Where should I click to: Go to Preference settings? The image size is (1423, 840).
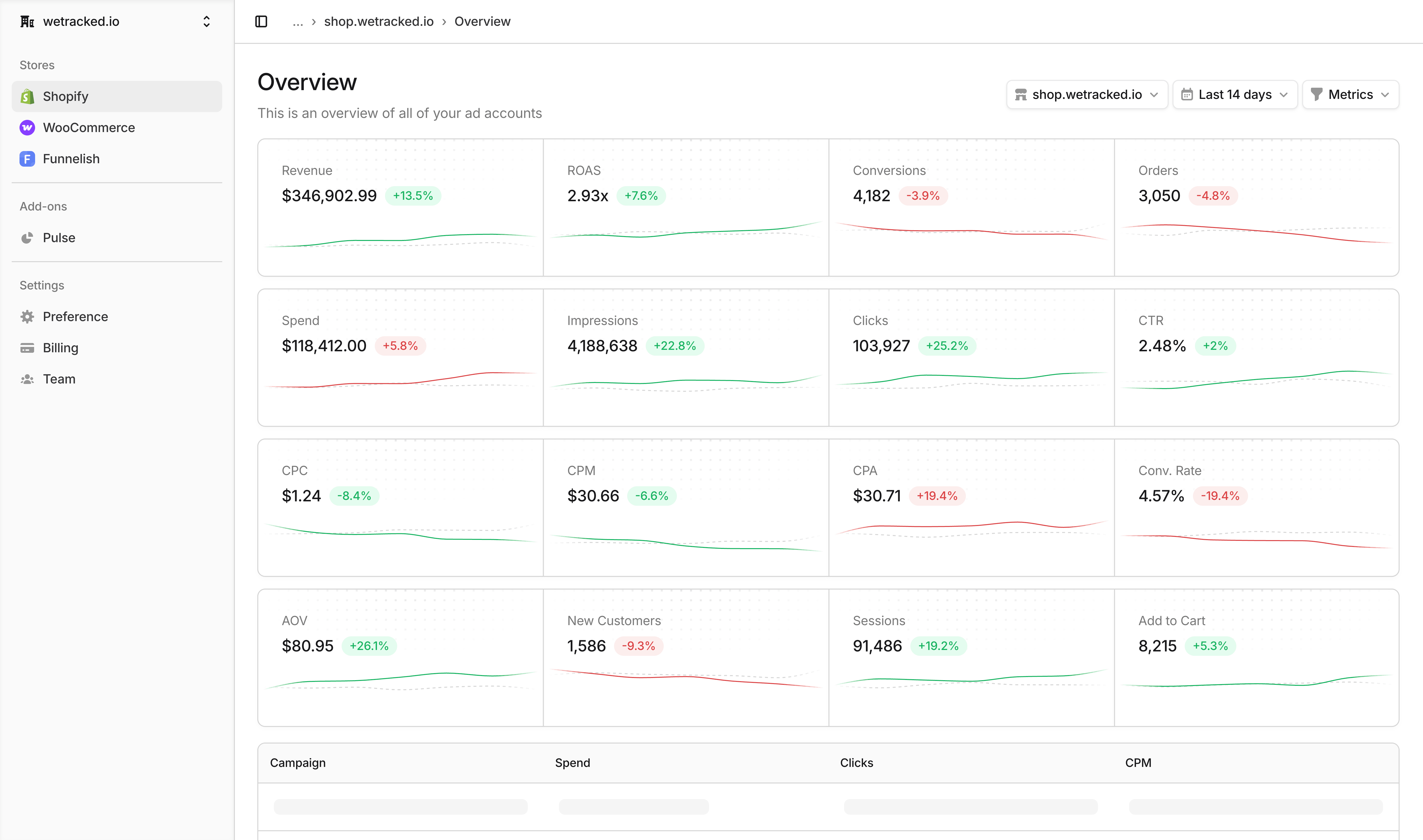(x=117, y=316)
